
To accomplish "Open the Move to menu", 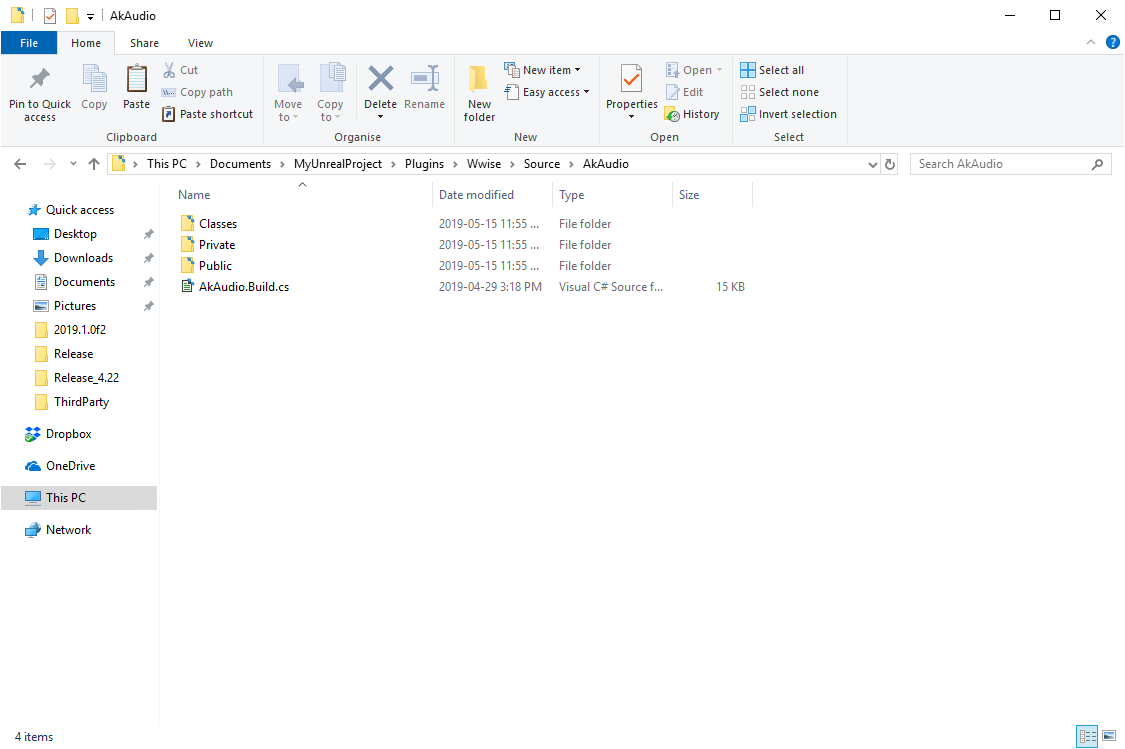I will [x=288, y=93].
